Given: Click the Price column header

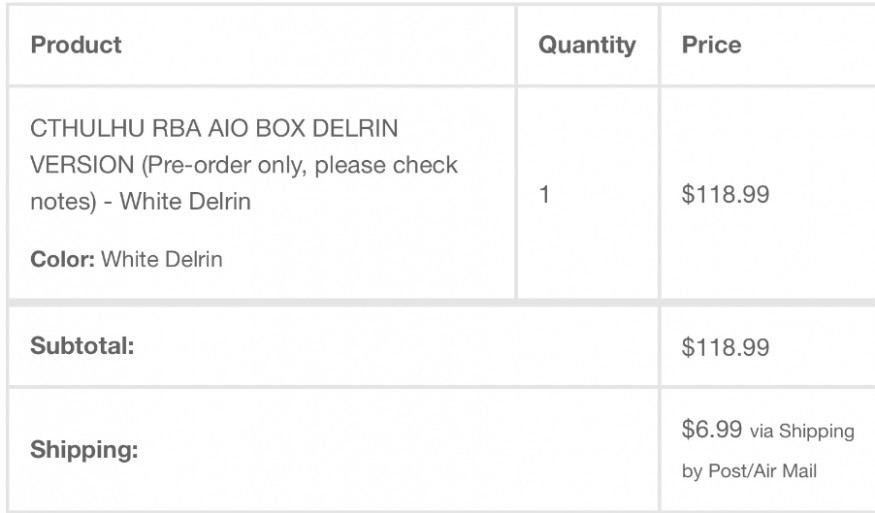Looking at the screenshot, I should click(x=711, y=45).
